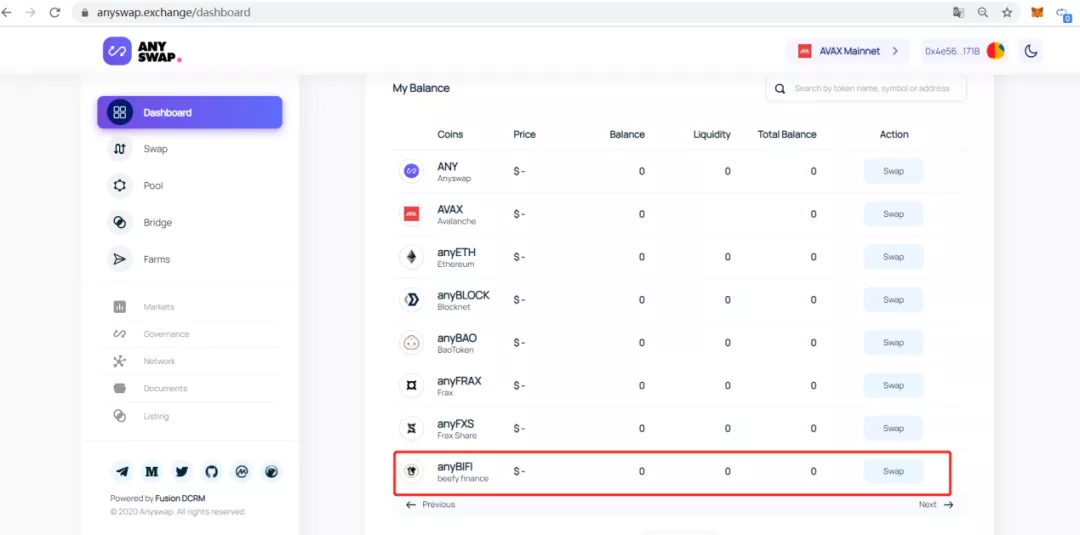
Task: Swap the ANY token
Action: [x=893, y=171]
